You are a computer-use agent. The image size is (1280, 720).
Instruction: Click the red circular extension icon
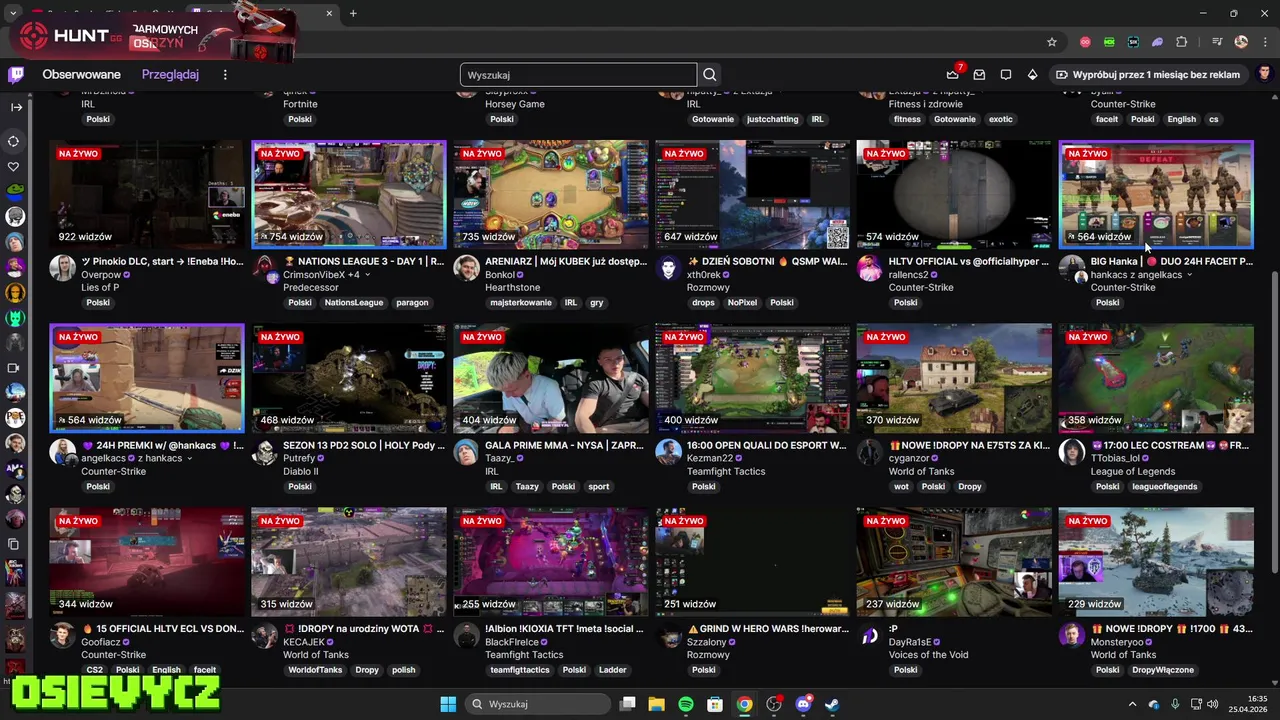[x=1085, y=42]
